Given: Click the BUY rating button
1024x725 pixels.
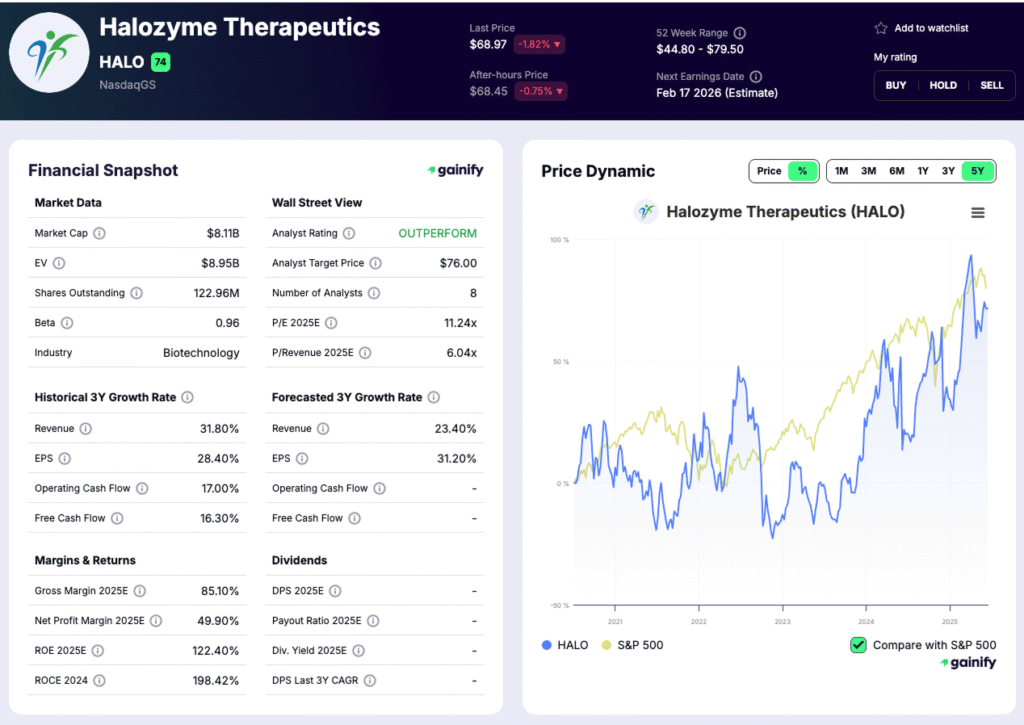Looking at the screenshot, I should 895,85.
